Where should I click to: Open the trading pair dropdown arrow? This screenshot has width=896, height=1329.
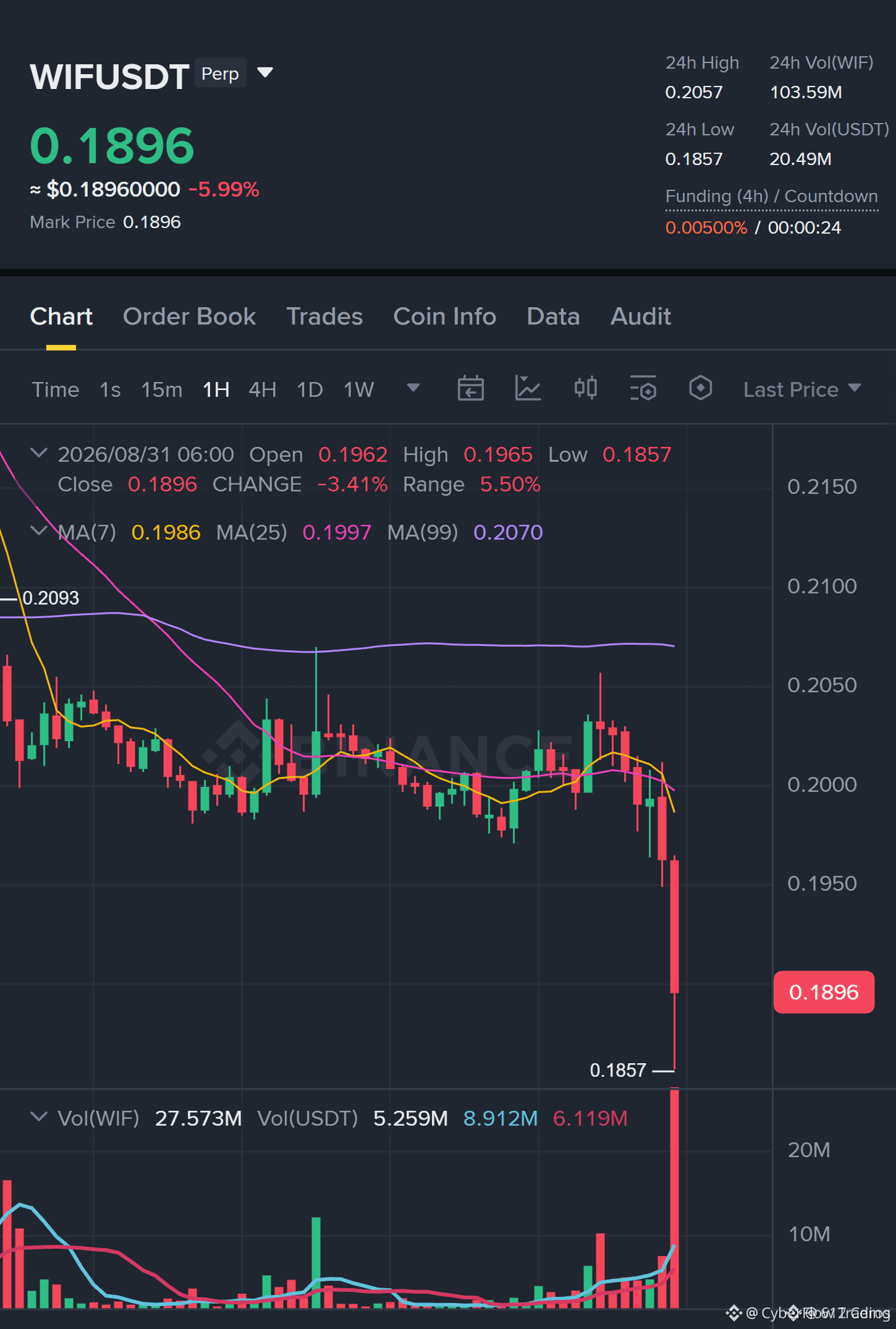tap(265, 73)
